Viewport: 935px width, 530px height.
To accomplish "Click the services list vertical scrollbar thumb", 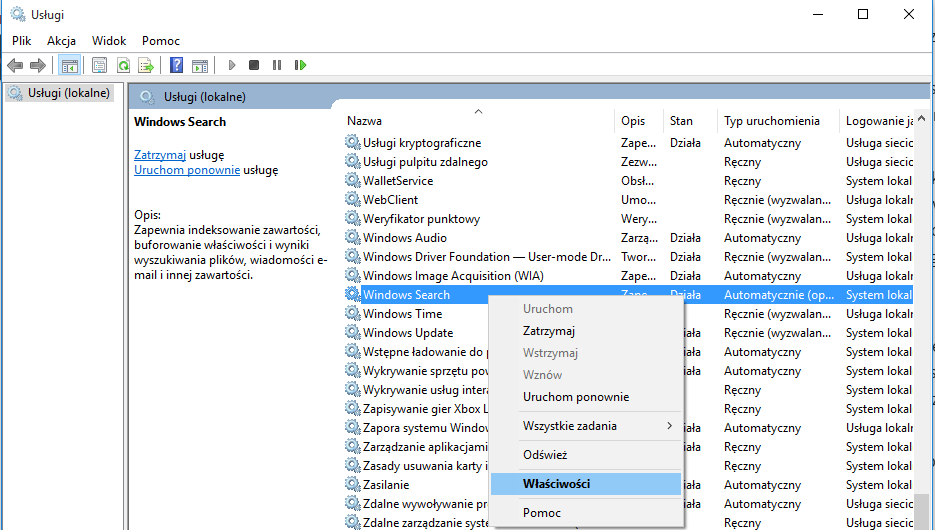I will click(921, 510).
